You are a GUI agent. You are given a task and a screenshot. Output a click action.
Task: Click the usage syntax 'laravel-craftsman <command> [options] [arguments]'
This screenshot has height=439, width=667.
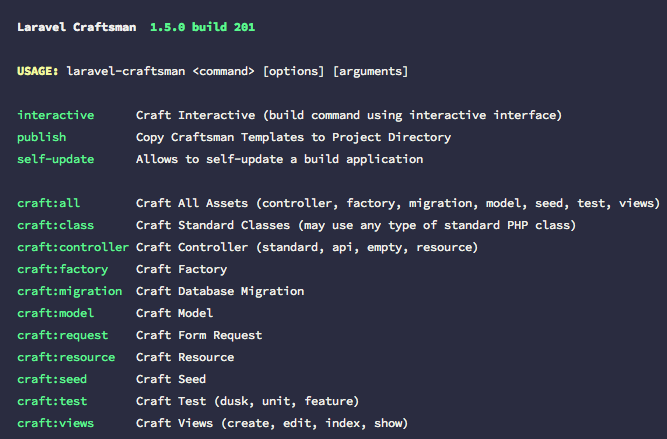(237, 71)
